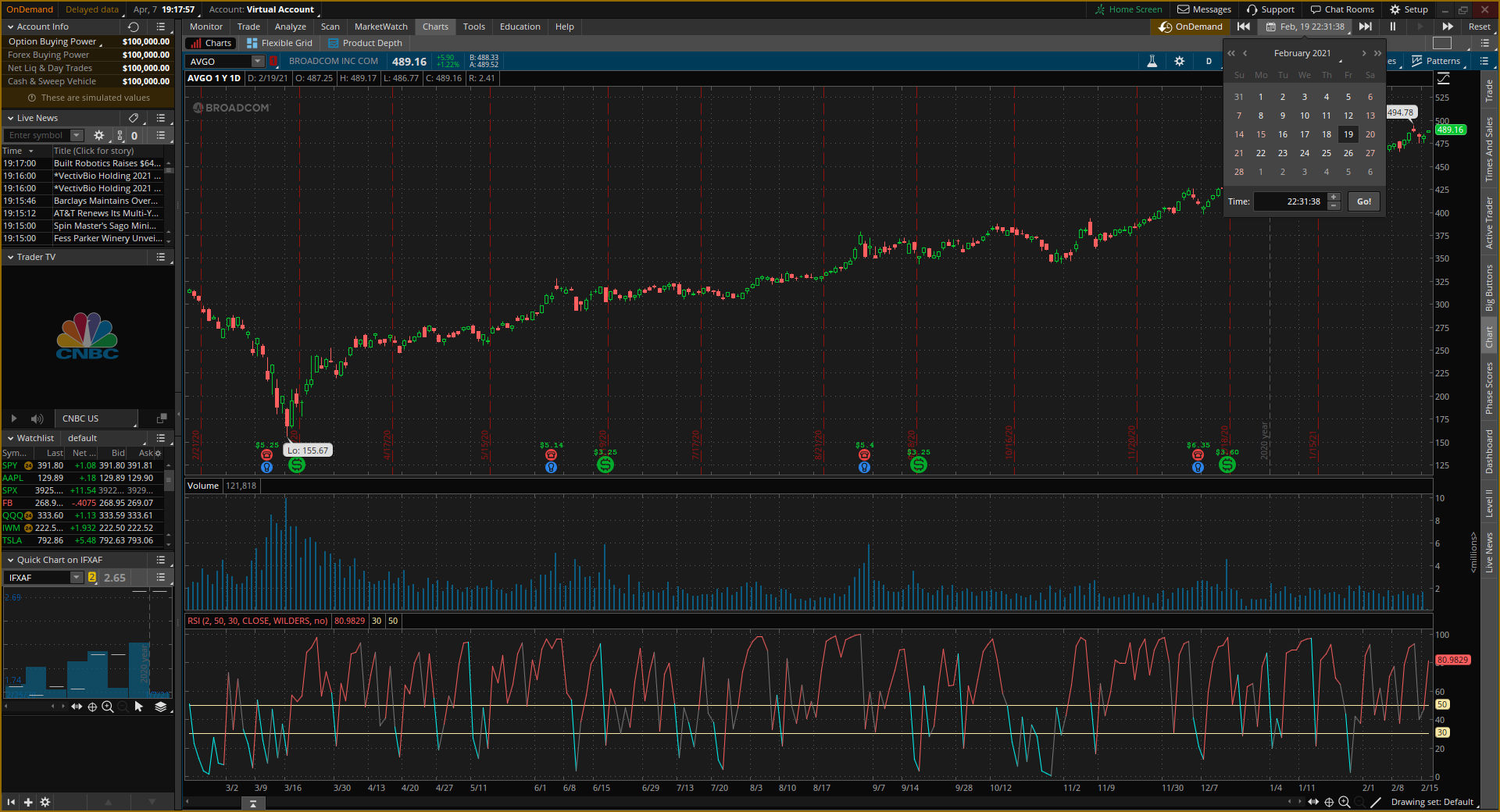Image resolution: width=1500 pixels, height=812 pixels.
Task: Toggle the yellow 2 symbol link in Quick Chart
Action: (x=92, y=578)
